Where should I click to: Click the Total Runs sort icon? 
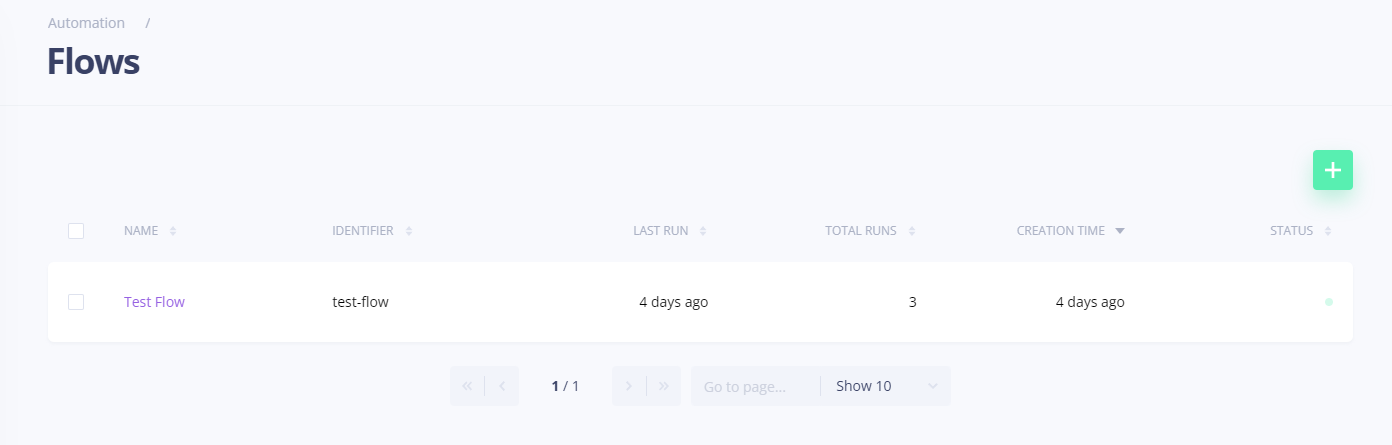[x=912, y=231]
